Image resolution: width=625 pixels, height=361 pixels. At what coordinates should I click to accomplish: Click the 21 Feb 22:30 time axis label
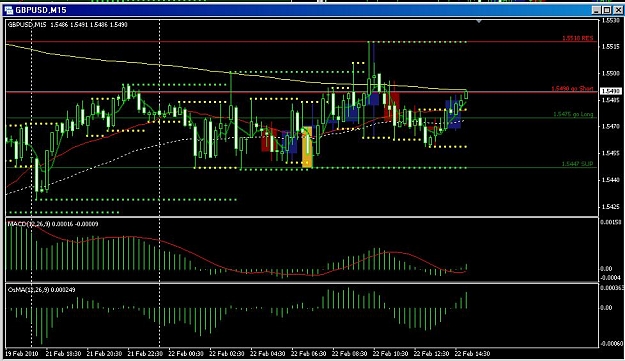pos(145,353)
